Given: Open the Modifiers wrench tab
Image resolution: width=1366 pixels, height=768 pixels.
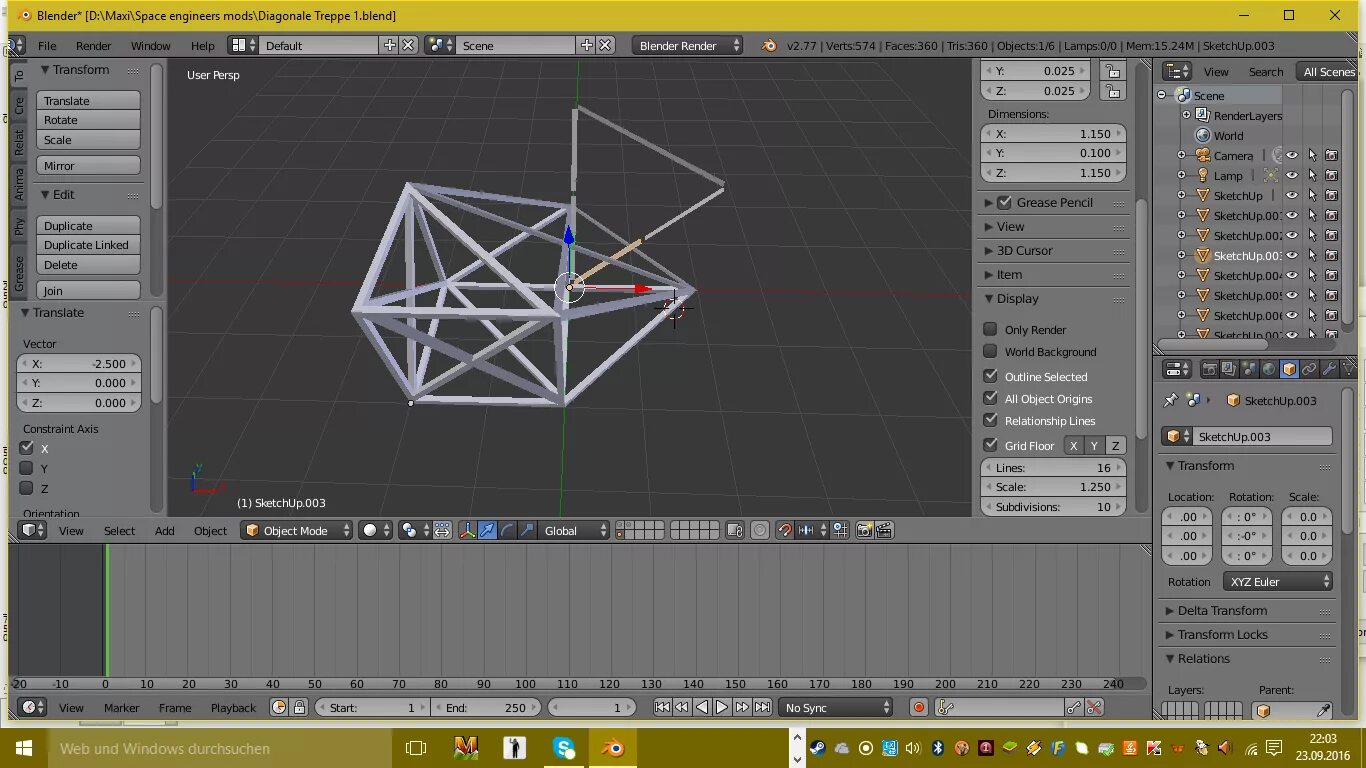Looking at the screenshot, I should (x=1329, y=369).
